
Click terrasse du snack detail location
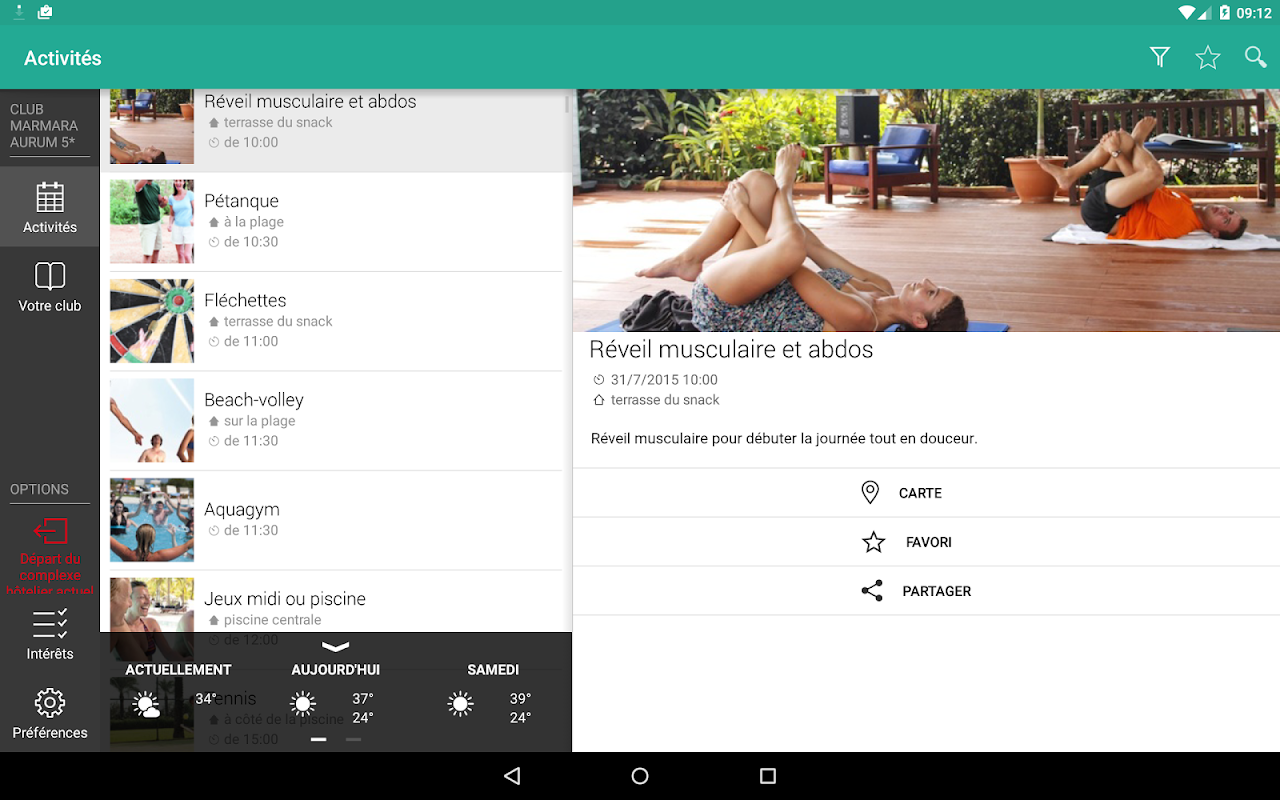click(665, 400)
